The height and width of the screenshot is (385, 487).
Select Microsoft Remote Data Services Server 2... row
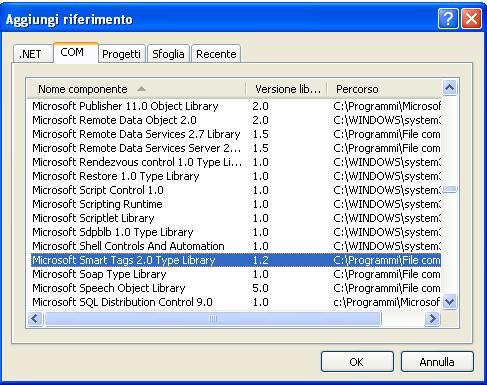tap(236, 148)
